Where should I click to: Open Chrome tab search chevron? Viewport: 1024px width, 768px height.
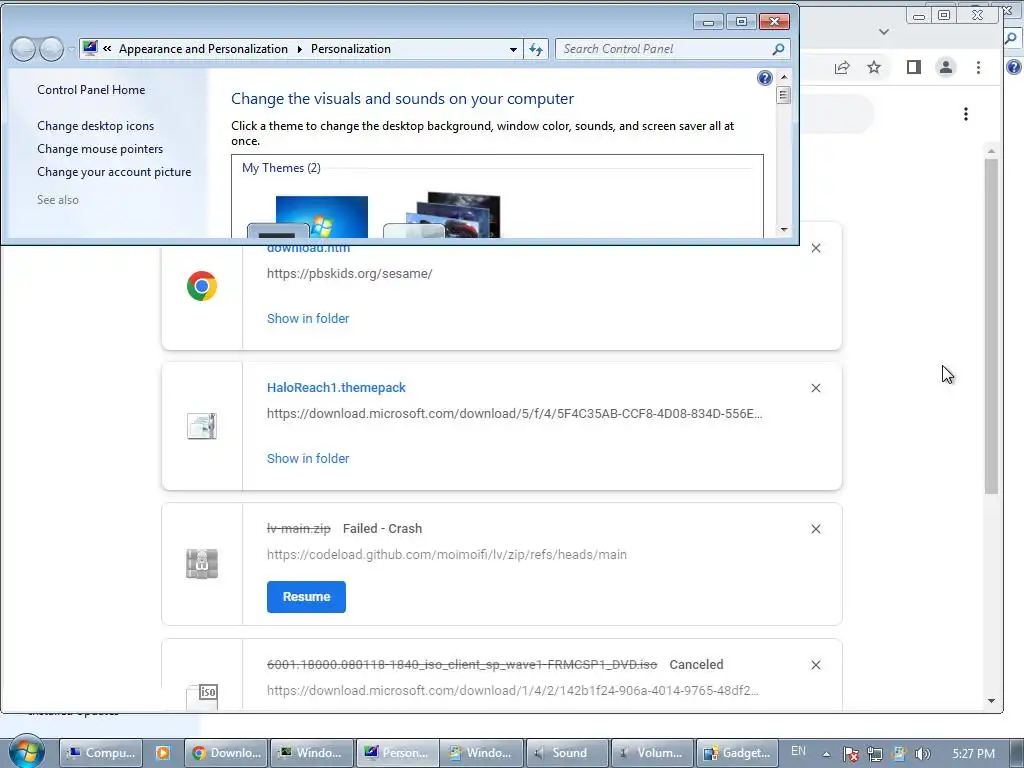[x=884, y=31]
